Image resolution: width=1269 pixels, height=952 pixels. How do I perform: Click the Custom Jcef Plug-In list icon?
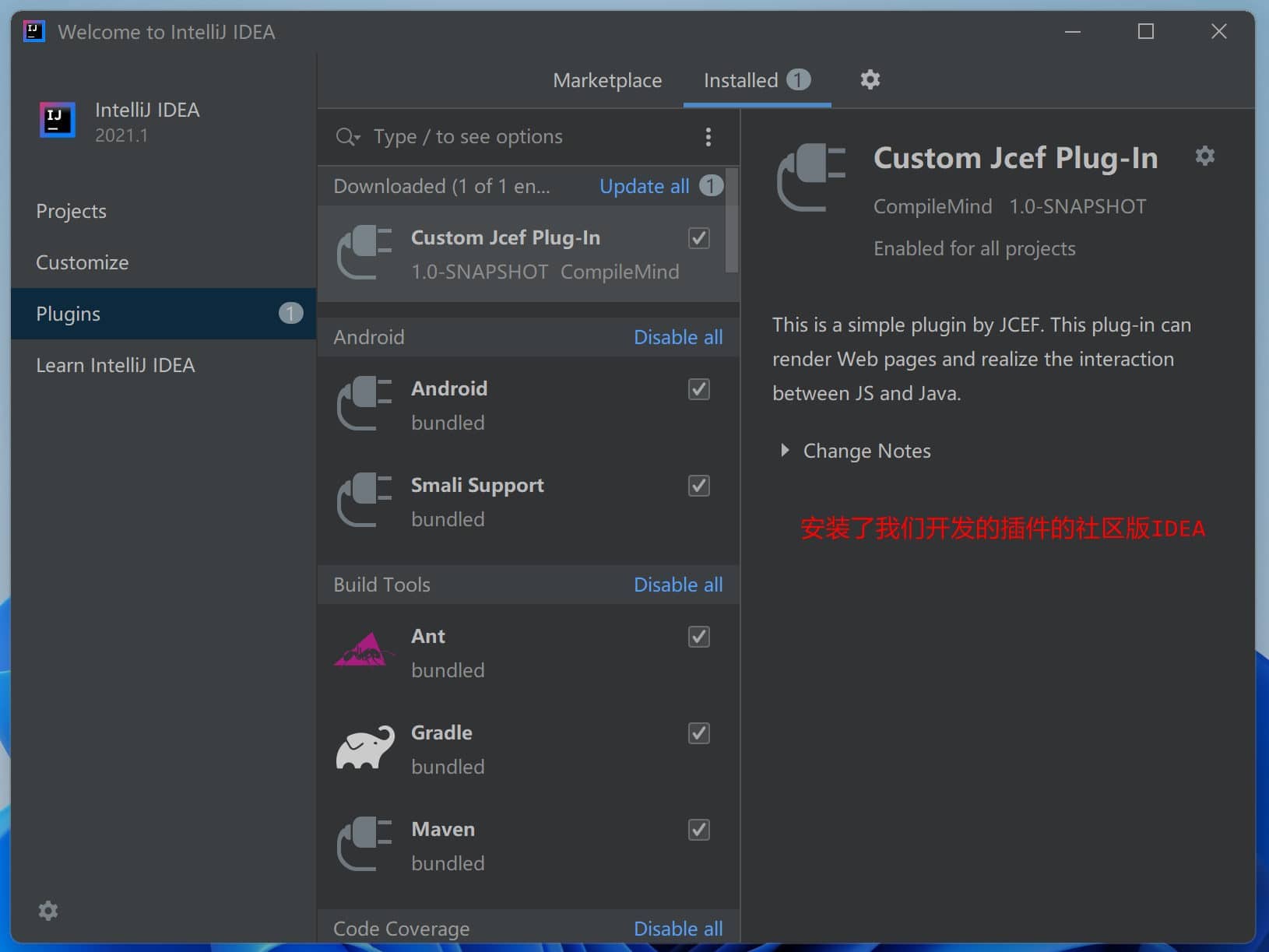[x=364, y=251]
